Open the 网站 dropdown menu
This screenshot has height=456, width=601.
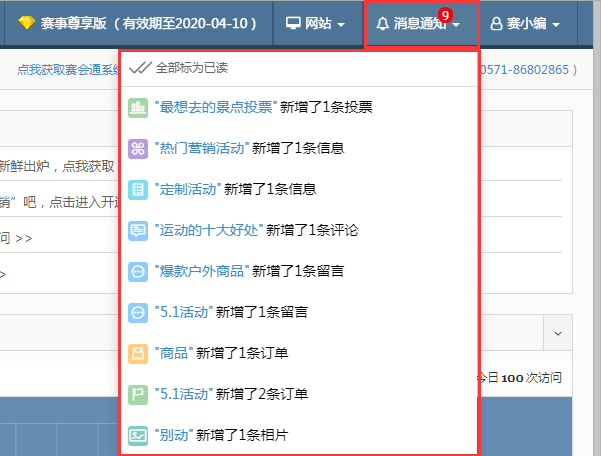pyautogui.click(x=315, y=23)
